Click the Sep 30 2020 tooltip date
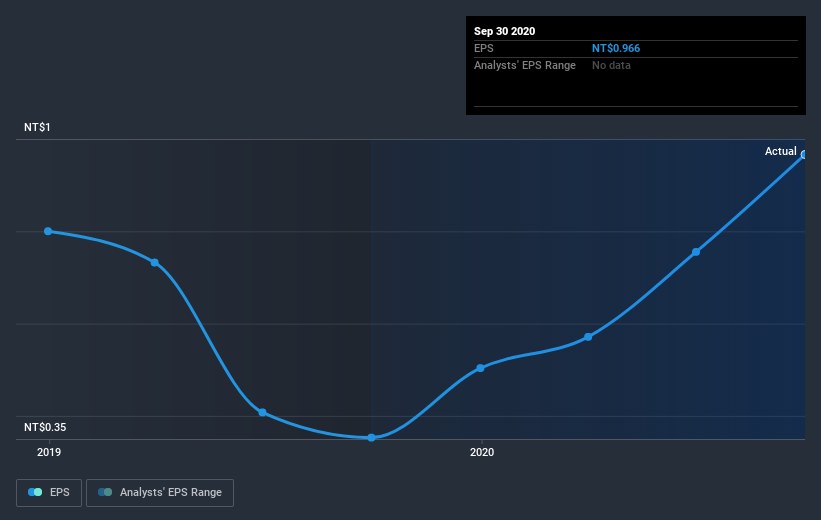Image resolution: width=821 pixels, height=520 pixels. 504,31
